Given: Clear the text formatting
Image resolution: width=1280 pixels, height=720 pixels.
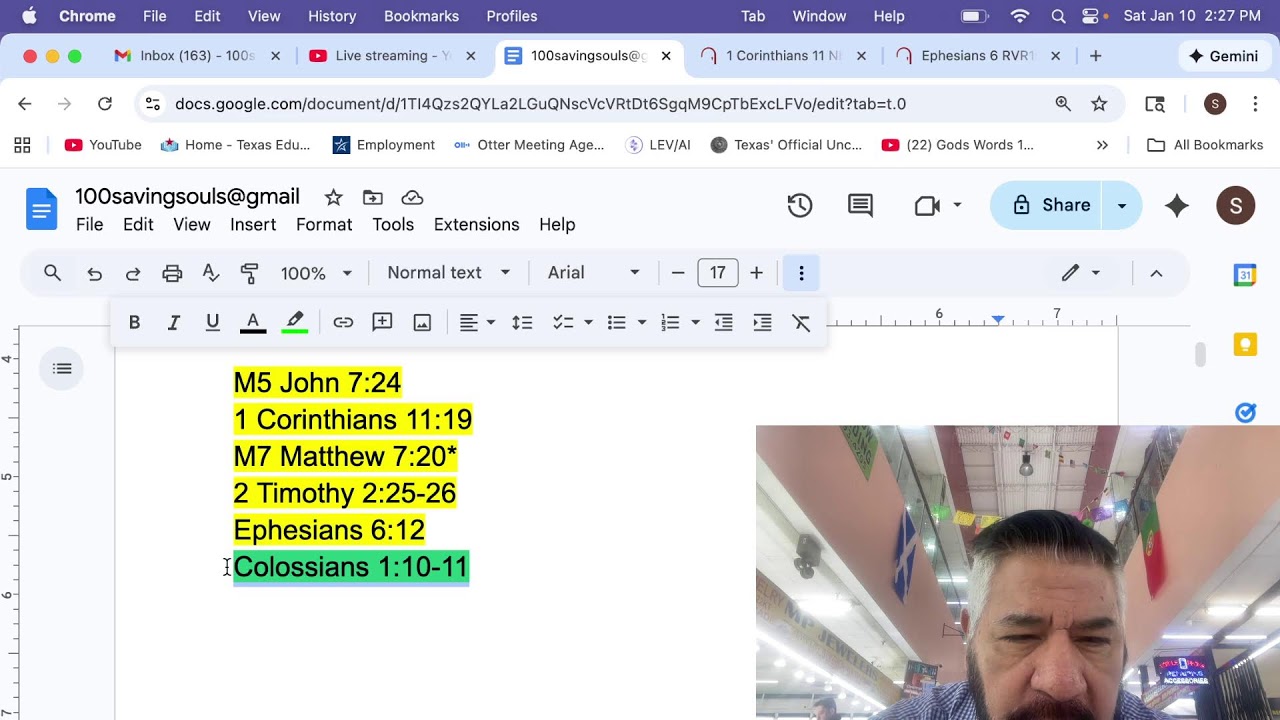Looking at the screenshot, I should tap(801, 322).
